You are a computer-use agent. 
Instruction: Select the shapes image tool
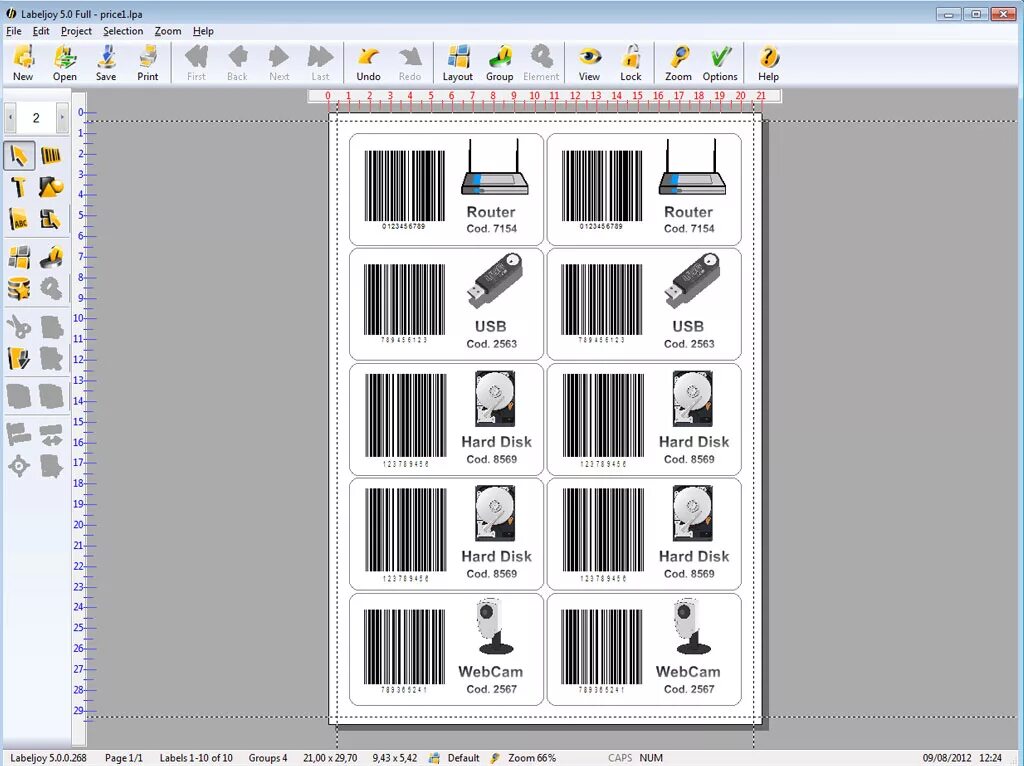tap(51, 187)
